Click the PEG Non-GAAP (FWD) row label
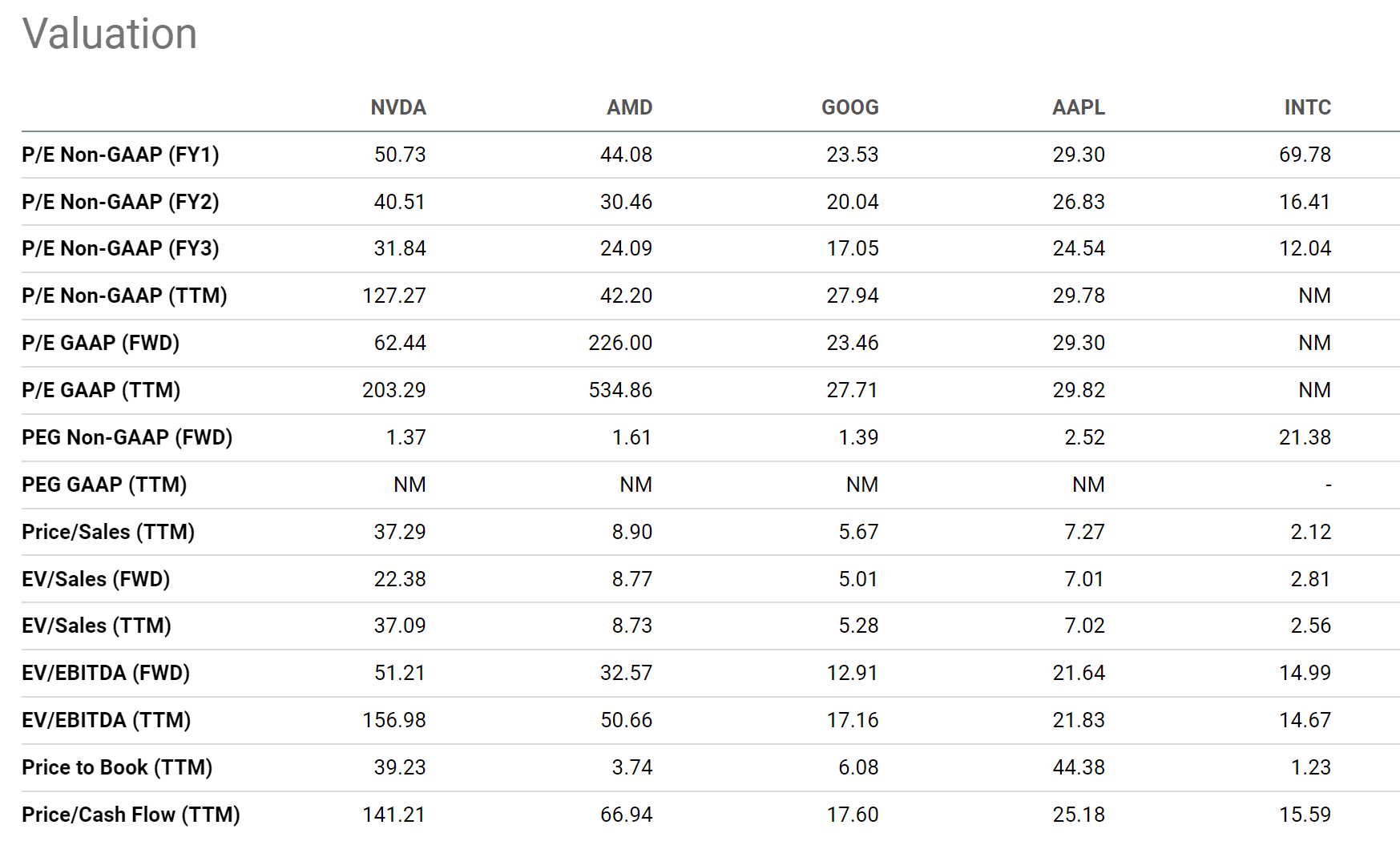 tap(127, 437)
